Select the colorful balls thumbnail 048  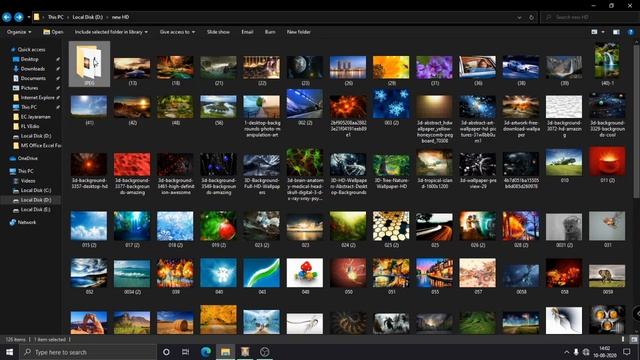[305, 273]
